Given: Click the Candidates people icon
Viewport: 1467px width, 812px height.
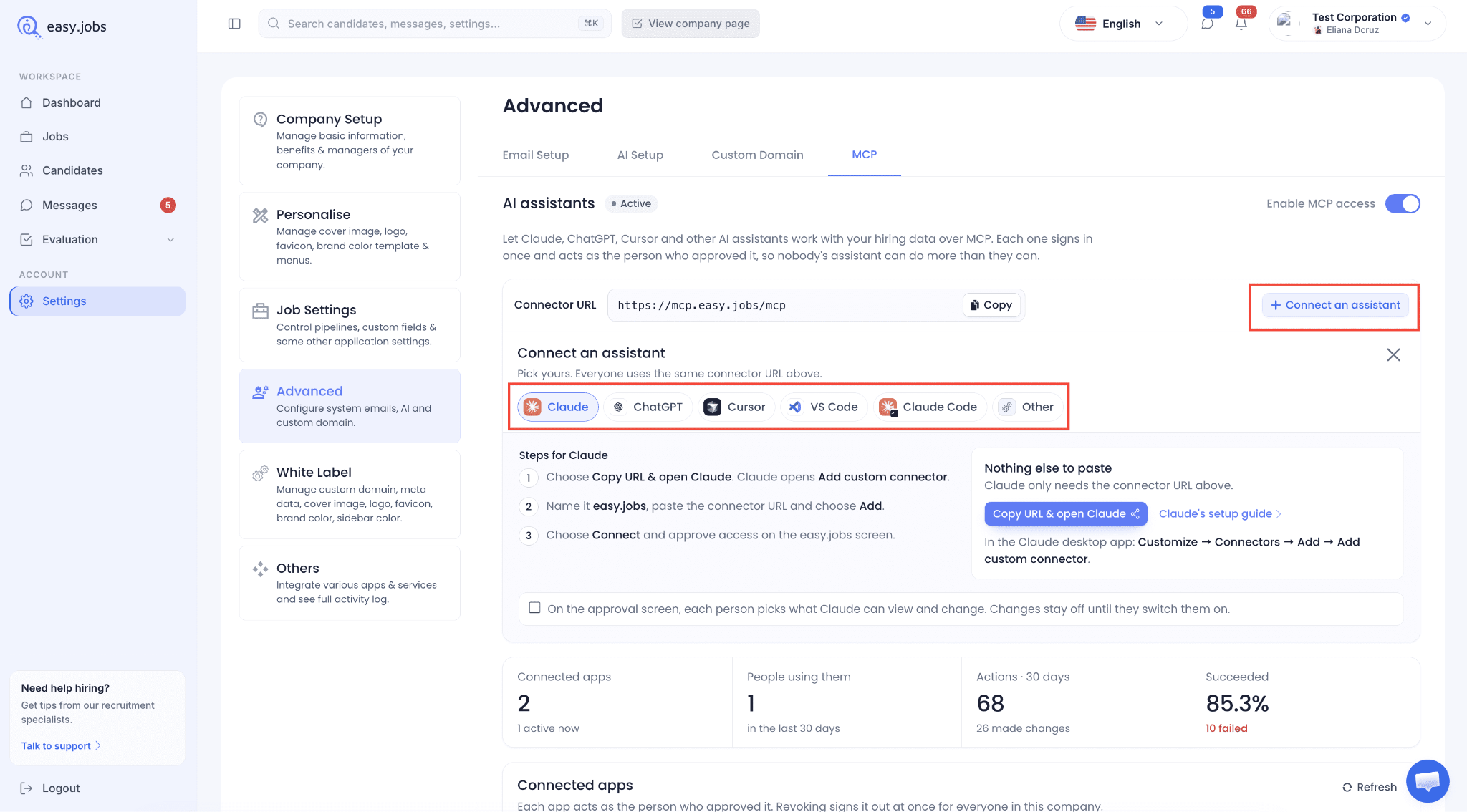Looking at the screenshot, I should click(x=27, y=170).
